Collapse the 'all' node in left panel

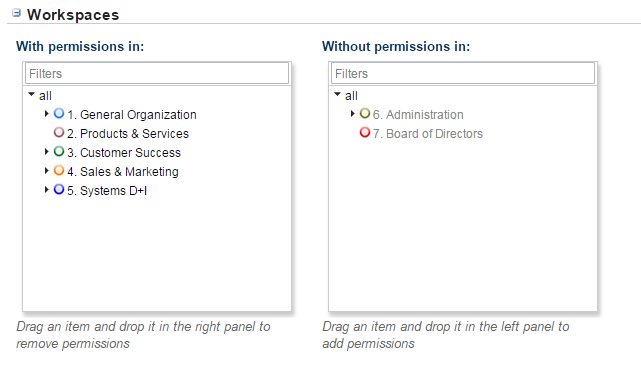[31, 94]
